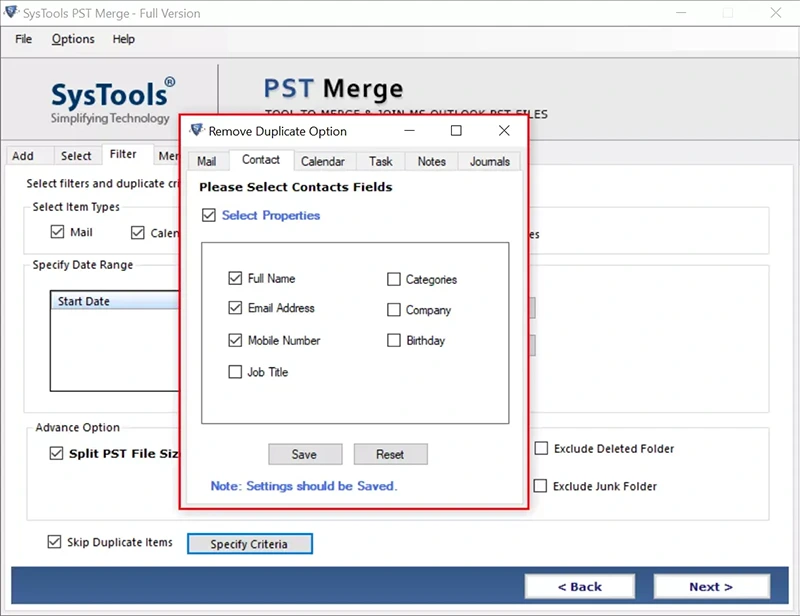Select the Contact tab in the dialog
Viewport: 800px width, 616px height.
(261, 160)
